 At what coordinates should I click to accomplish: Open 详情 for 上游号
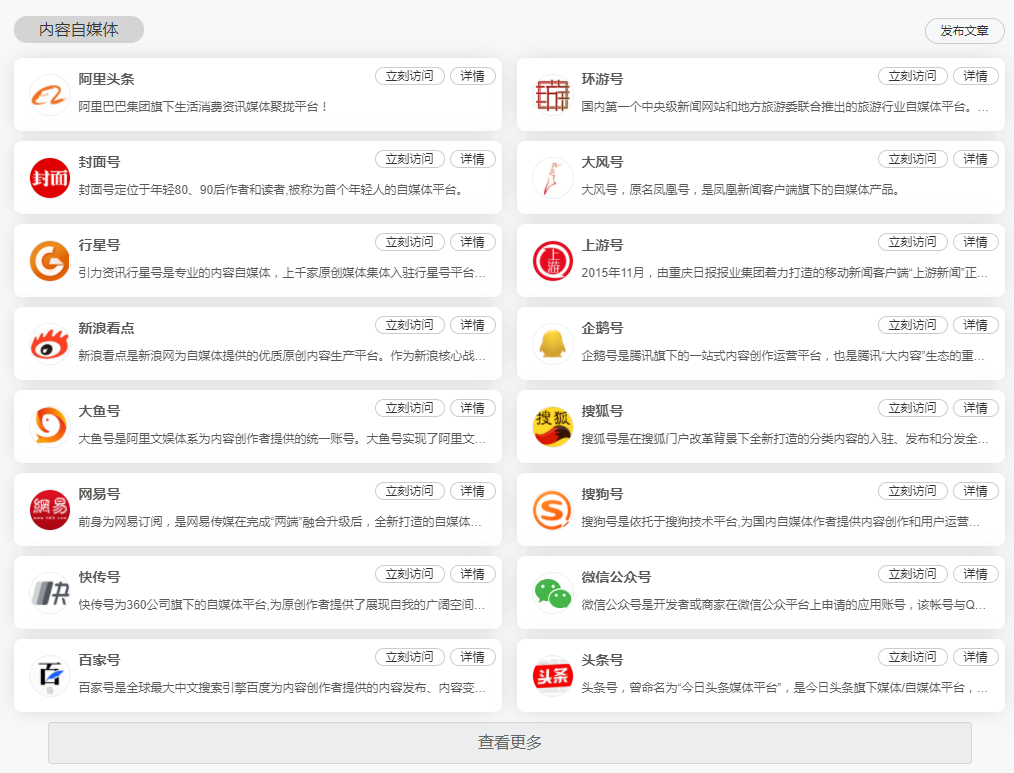click(x=976, y=242)
